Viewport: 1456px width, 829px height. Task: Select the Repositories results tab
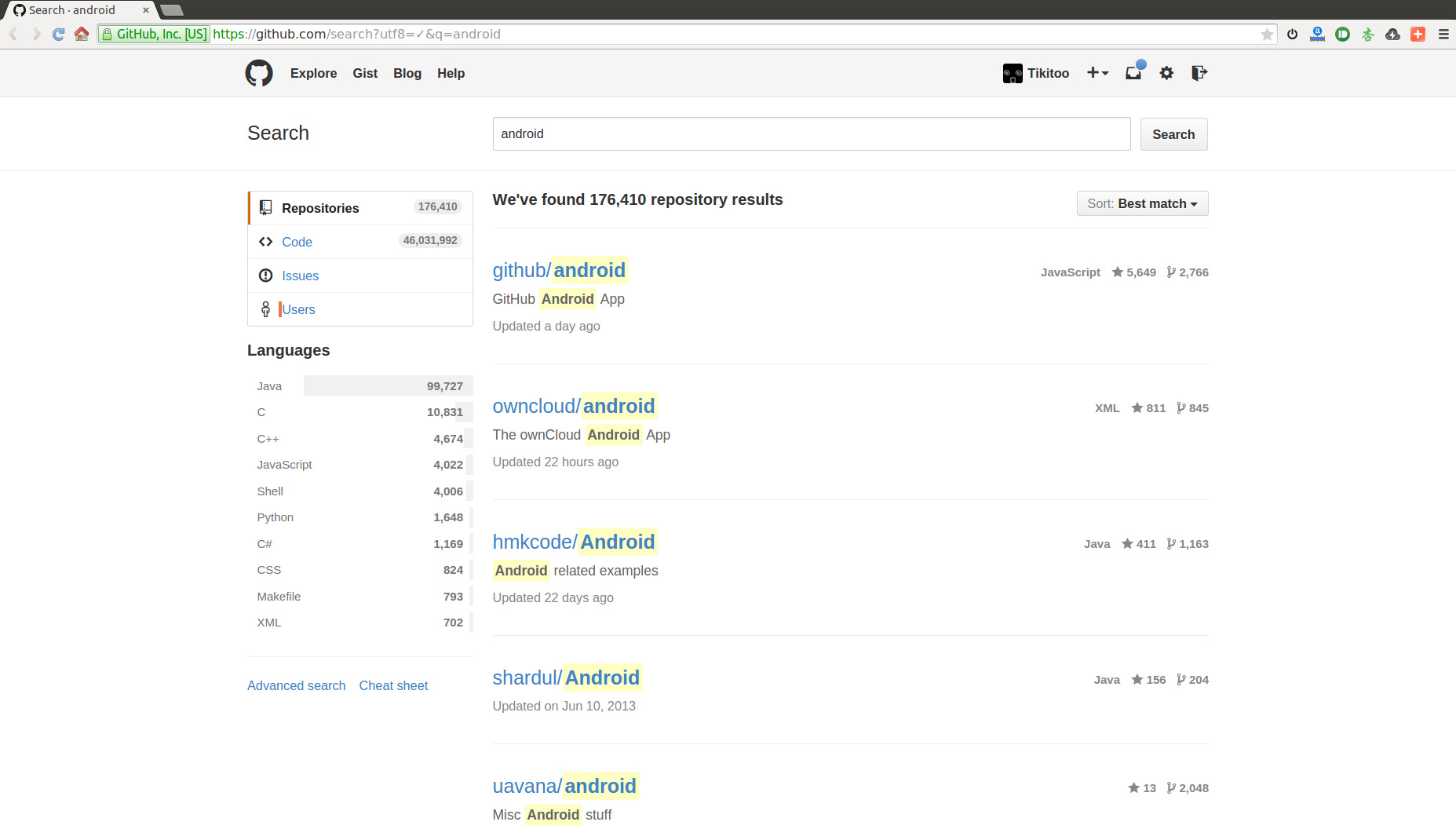(x=360, y=208)
